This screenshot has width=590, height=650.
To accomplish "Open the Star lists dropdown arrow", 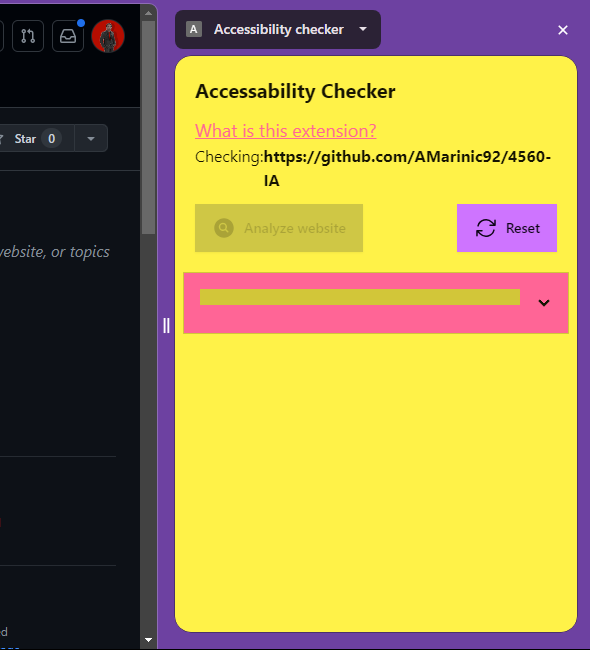I will tap(91, 138).
